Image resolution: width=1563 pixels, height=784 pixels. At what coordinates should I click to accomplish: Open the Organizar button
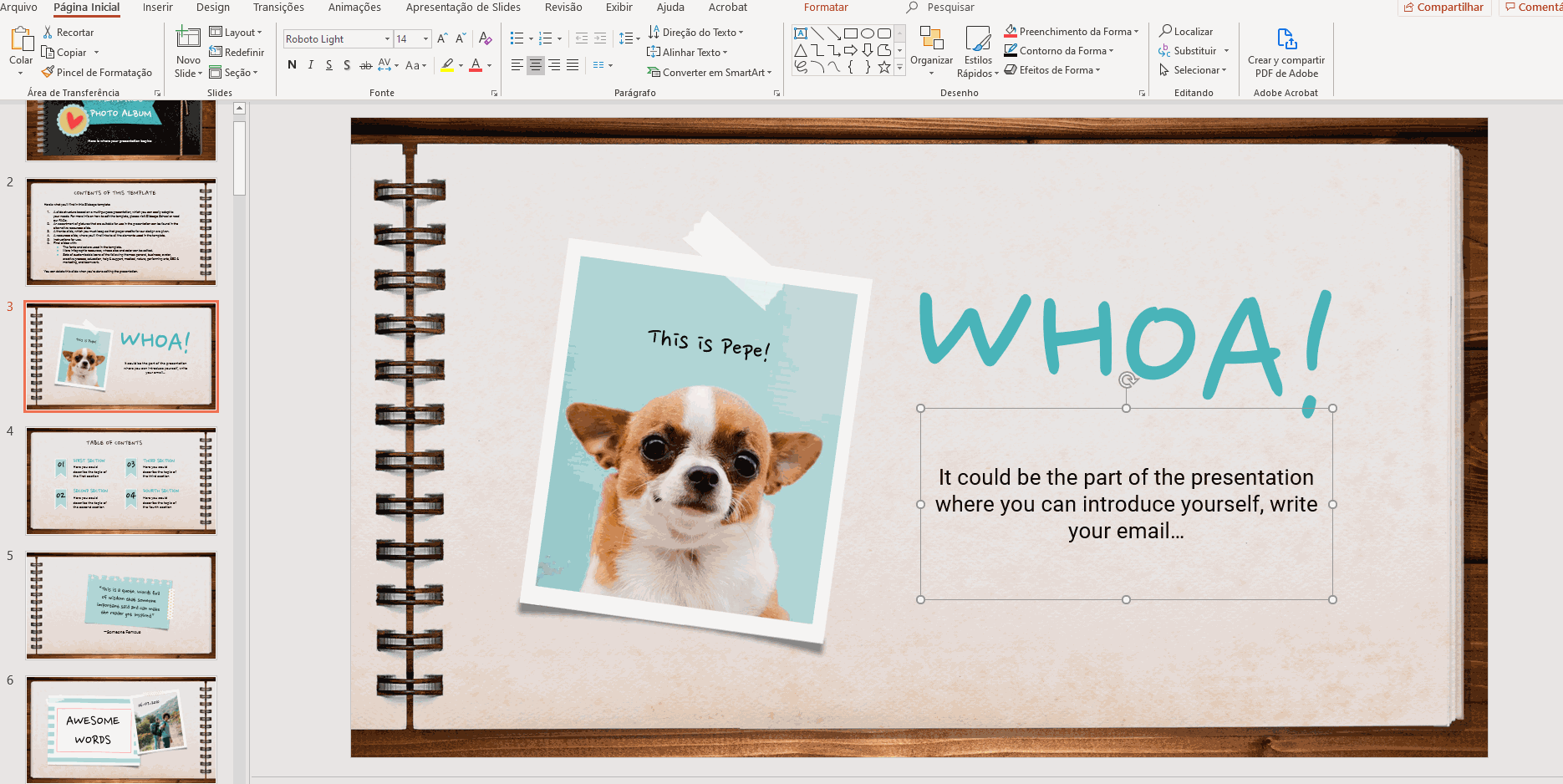[x=931, y=50]
